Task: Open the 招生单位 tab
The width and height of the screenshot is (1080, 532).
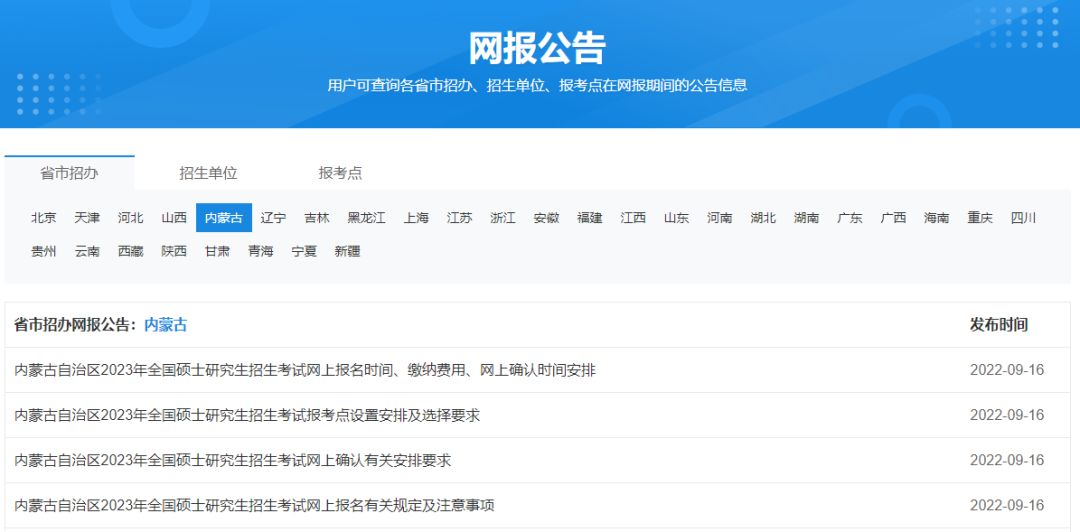Action: coord(208,173)
